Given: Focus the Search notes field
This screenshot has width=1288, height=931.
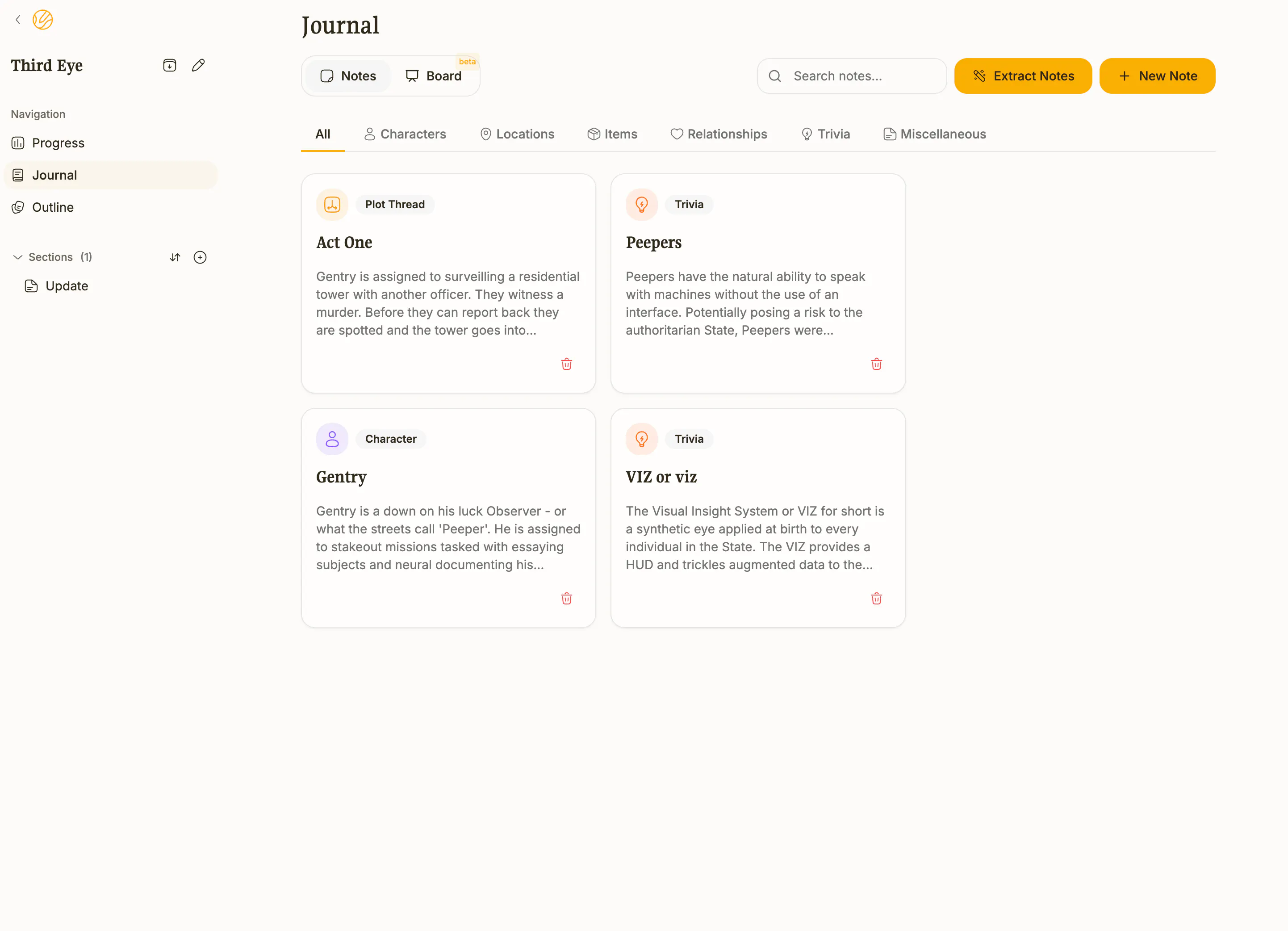Looking at the screenshot, I should 852,76.
